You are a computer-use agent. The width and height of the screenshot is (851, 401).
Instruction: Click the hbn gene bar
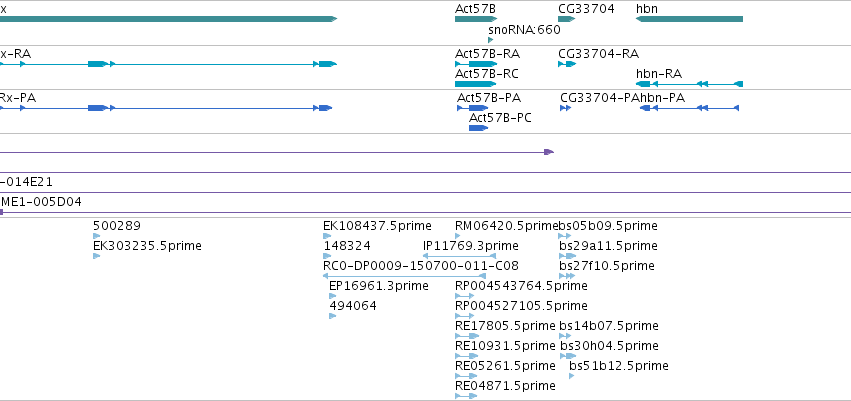coord(689,19)
